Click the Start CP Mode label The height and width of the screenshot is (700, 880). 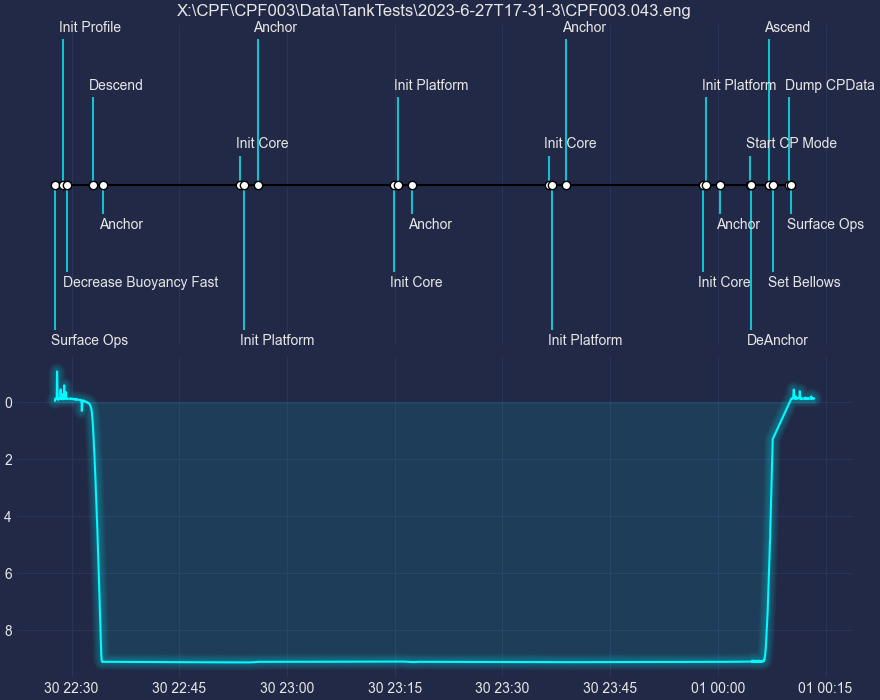tap(791, 143)
